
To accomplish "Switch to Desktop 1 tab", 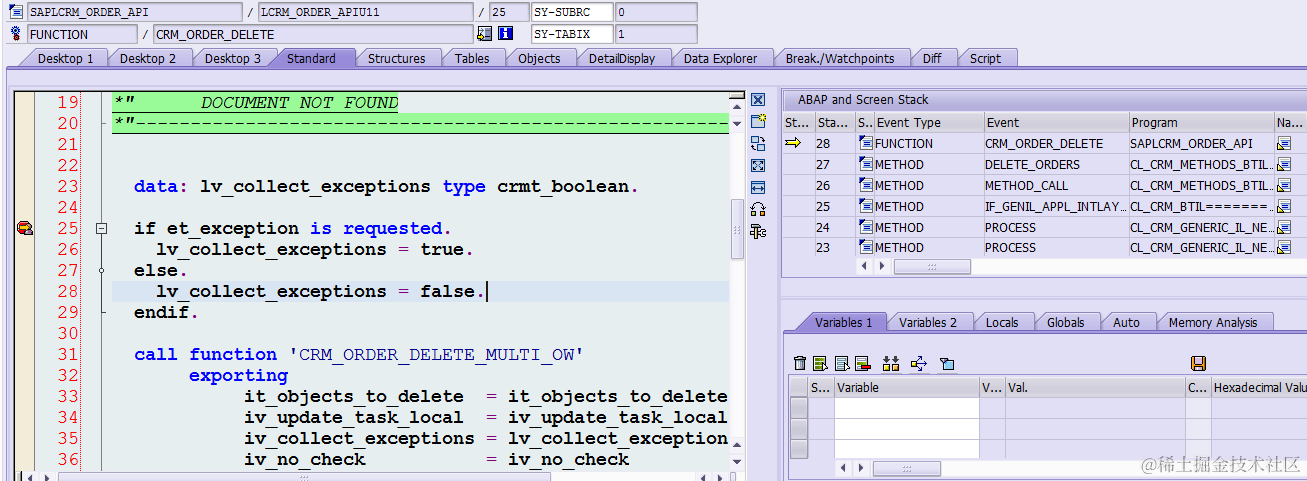I will pos(66,58).
